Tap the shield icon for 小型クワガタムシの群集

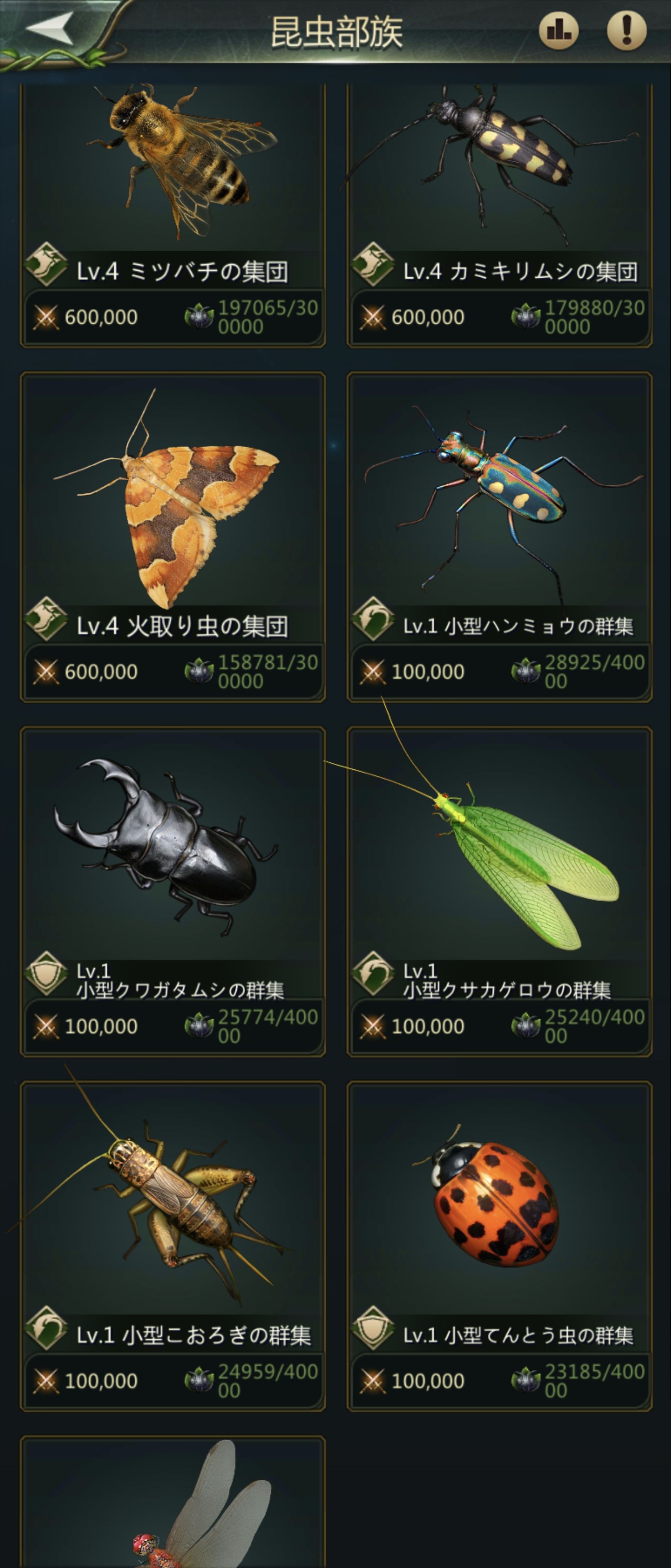(46, 973)
